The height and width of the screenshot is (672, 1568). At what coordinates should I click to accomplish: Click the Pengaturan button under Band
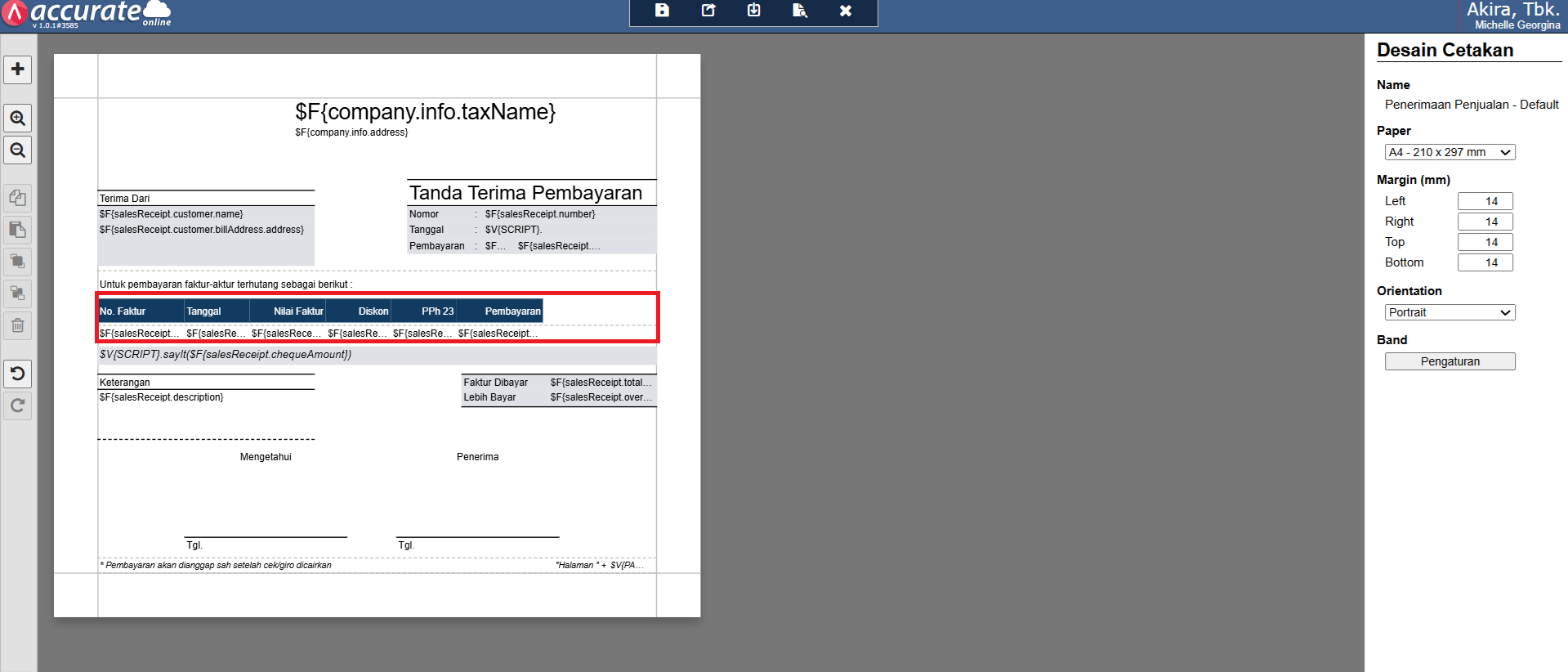[x=1449, y=361]
